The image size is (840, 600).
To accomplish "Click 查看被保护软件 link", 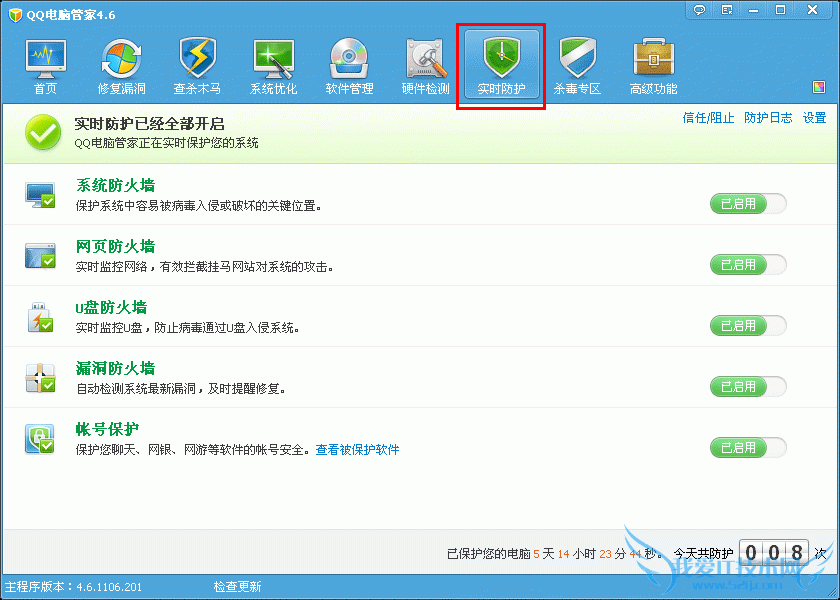I will point(357,449).
